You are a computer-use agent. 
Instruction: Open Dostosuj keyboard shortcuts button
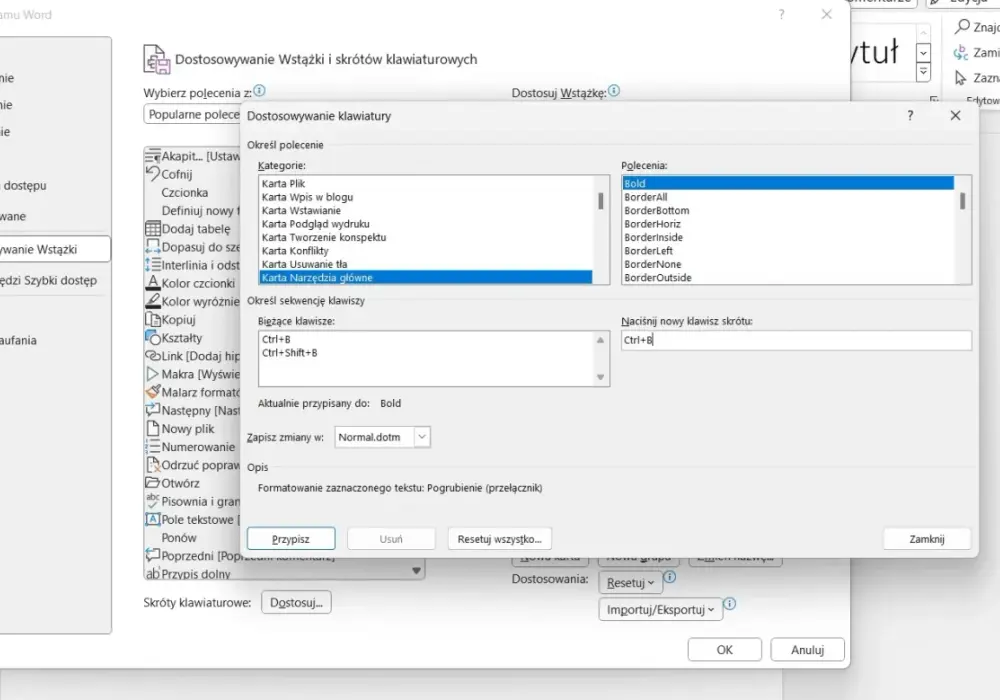296,602
